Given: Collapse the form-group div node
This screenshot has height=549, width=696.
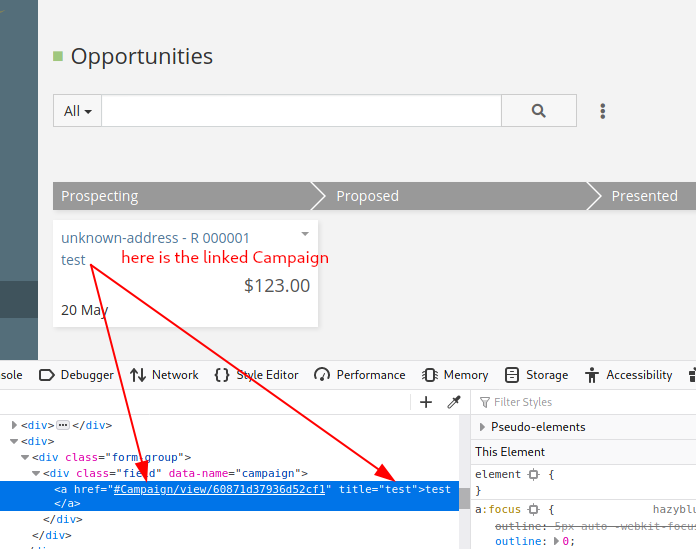Looking at the screenshot, I should [25, 457].
